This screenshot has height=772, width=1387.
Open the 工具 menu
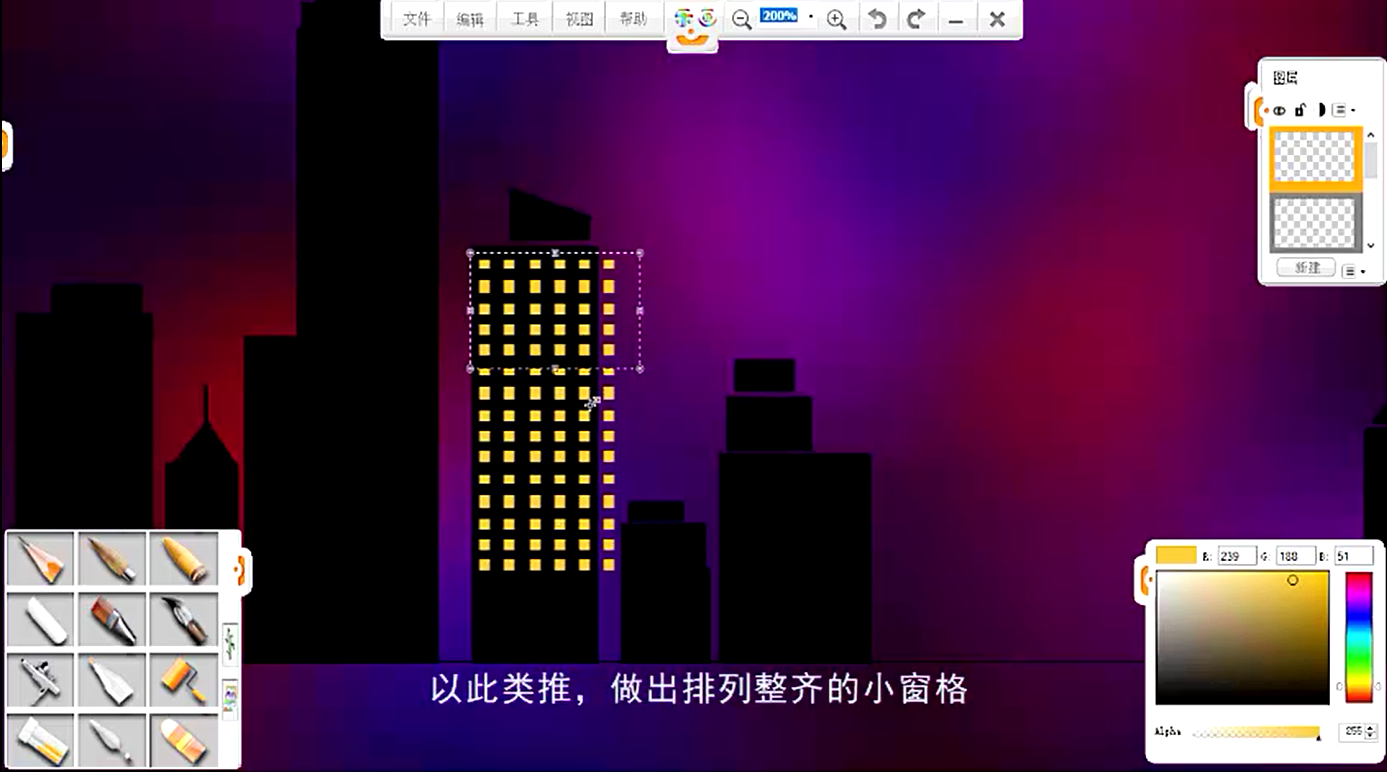(x=525, y=20)
